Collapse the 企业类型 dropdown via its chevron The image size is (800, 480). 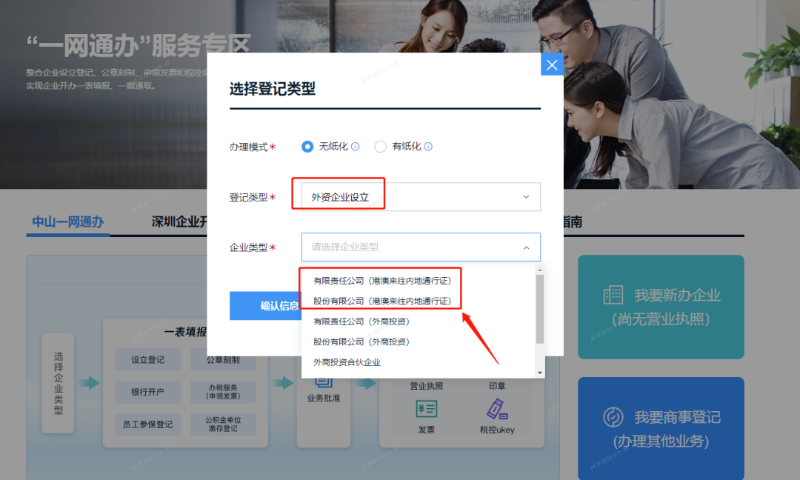(x=526, y=247)
